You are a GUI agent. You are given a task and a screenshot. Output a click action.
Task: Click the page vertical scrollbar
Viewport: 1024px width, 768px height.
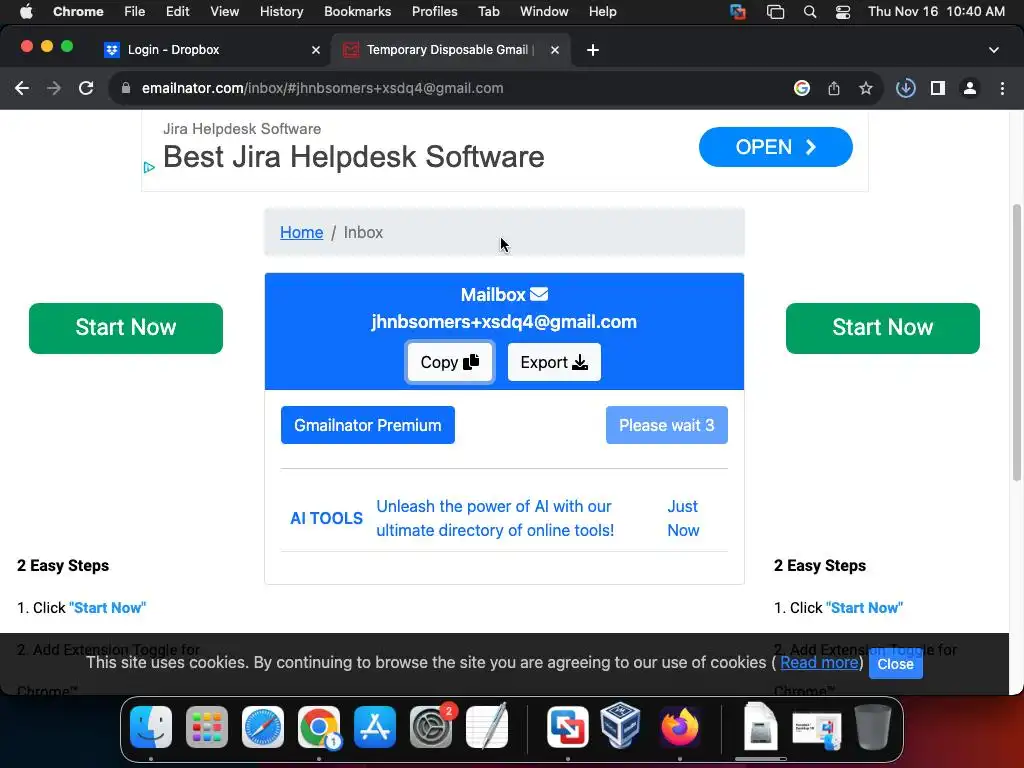click(1016, 343)
